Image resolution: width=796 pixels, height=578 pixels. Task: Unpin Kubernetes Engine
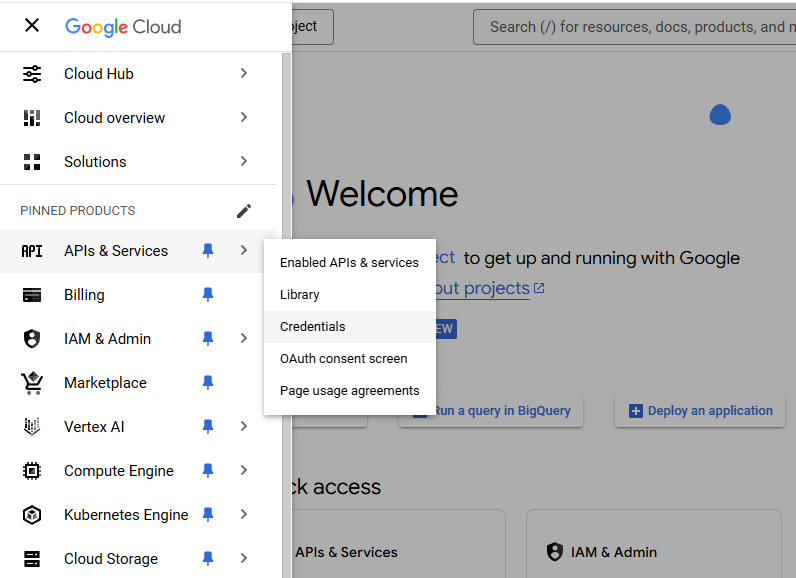pyautogui.click(x=208, y=515)
